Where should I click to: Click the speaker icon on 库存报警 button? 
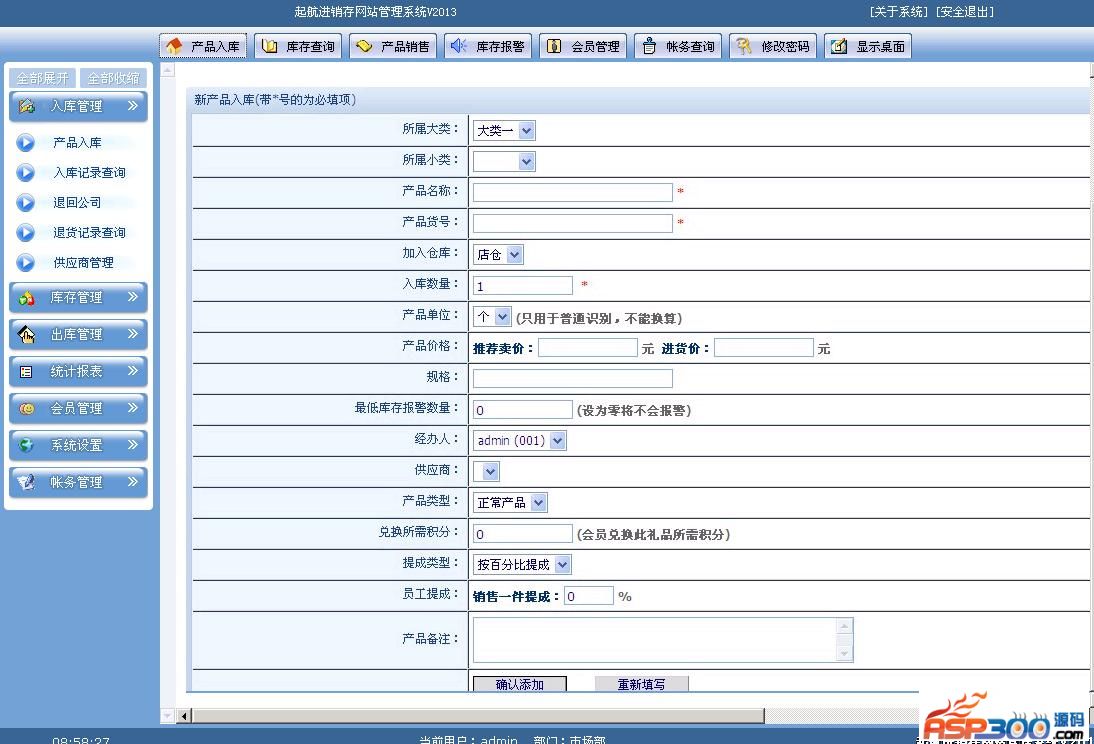(458, 46)
